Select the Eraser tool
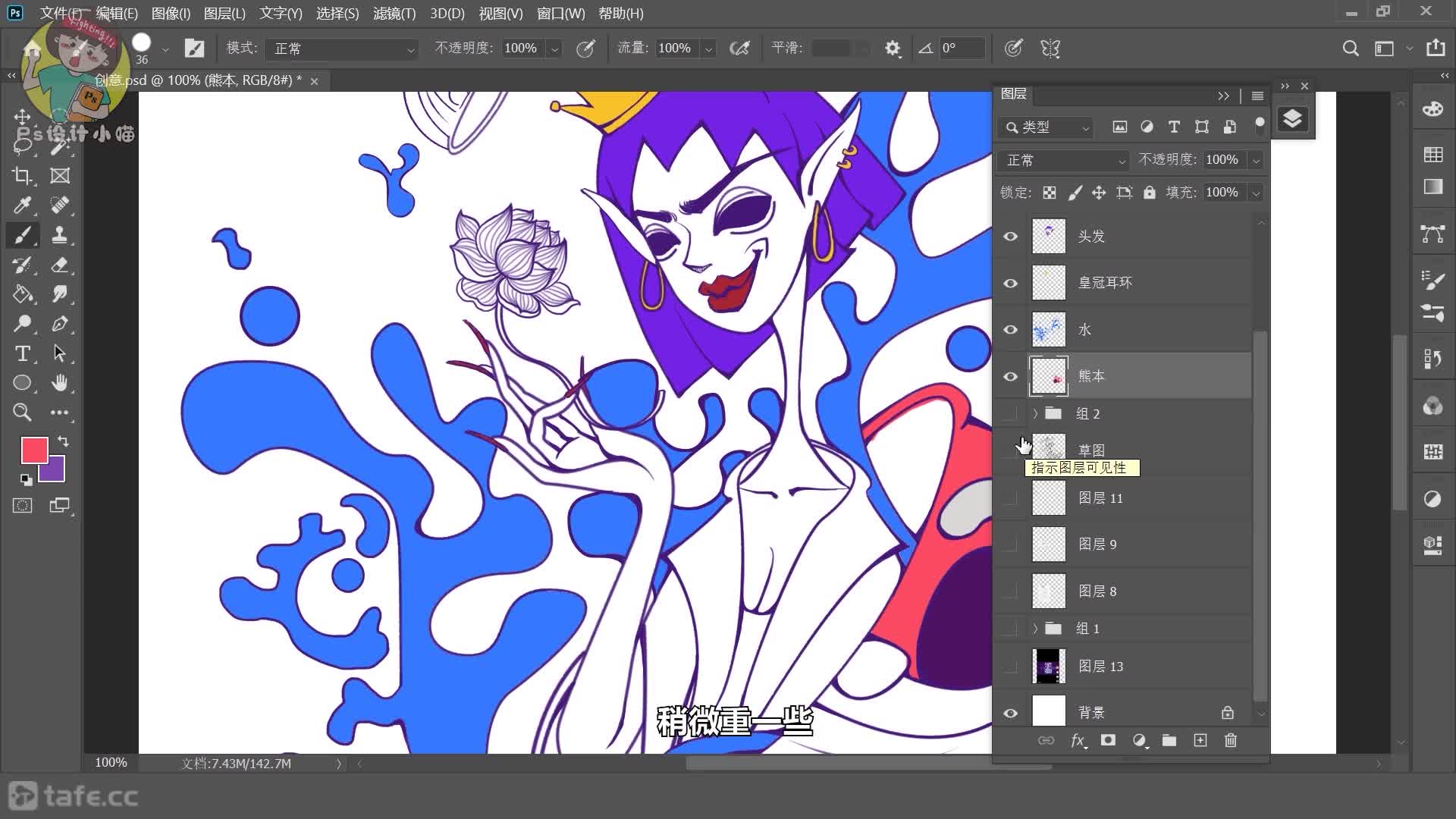This screenshot has width=1456, height=819. tap(59, 265)
